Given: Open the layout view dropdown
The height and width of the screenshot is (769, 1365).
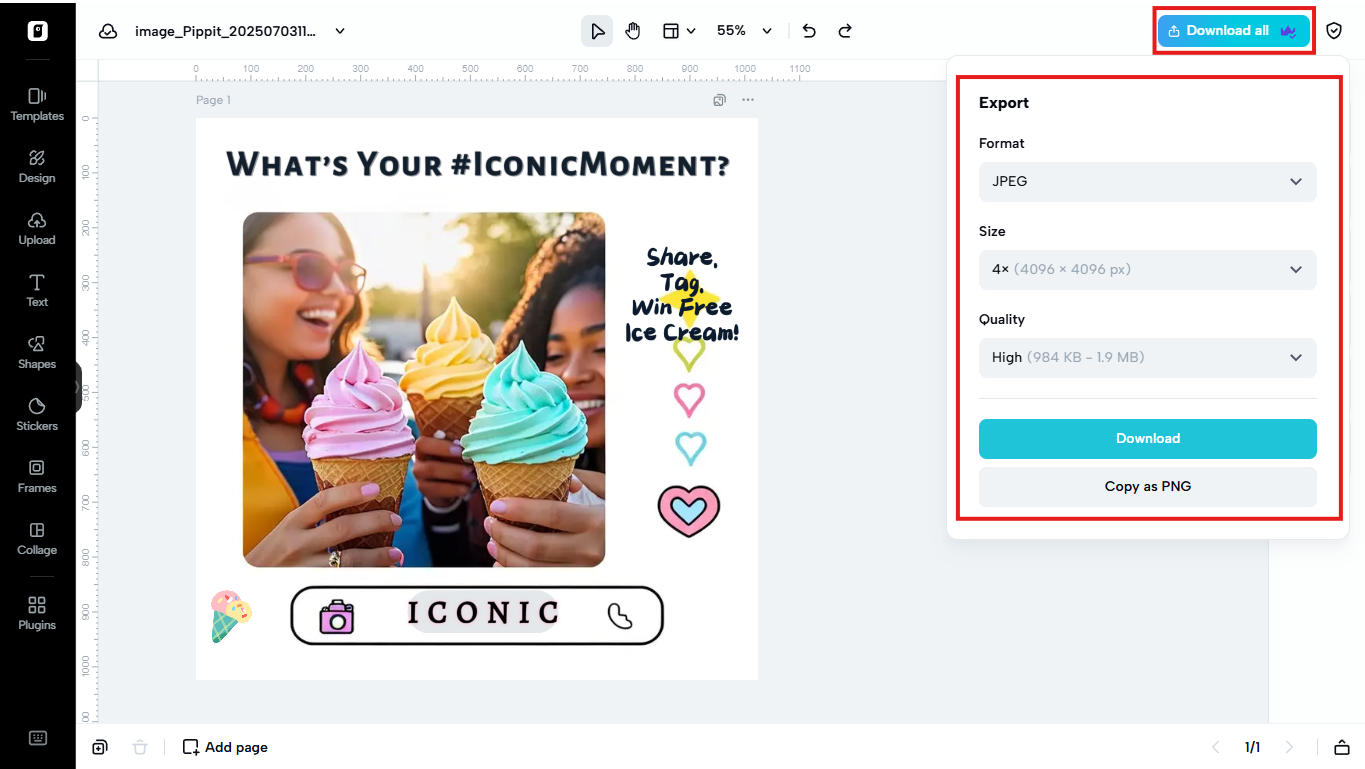Looking at the screenshot, I should click(x=679, y=31).
